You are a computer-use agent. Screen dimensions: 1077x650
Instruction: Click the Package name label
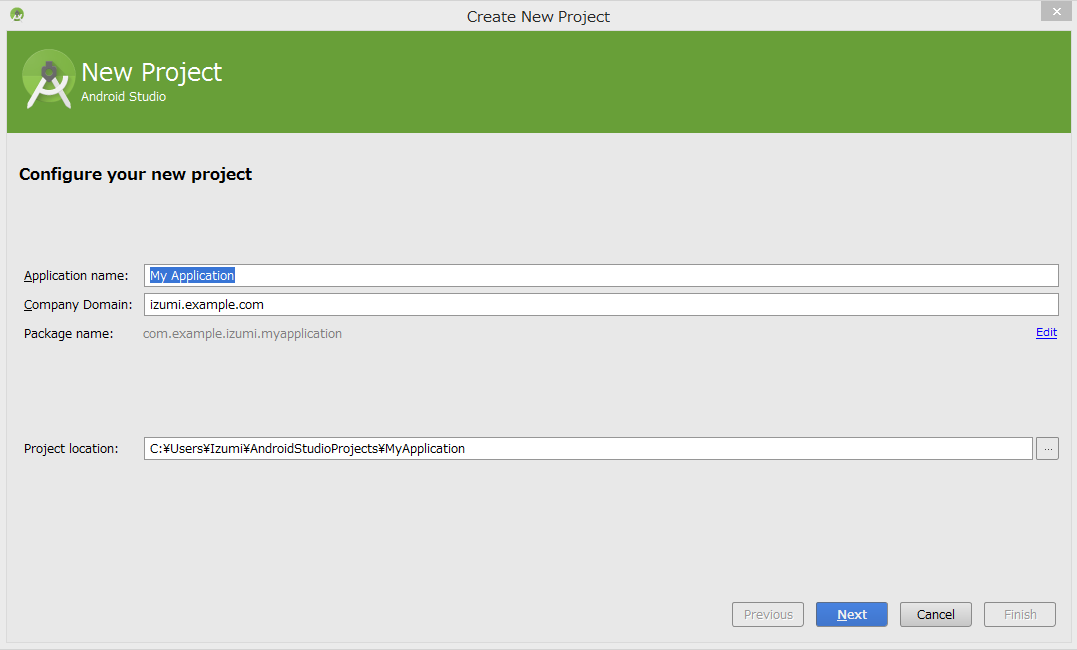click(x=69, y=333)
